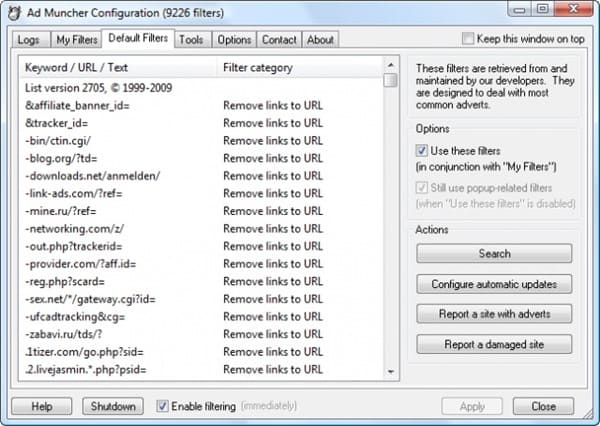Maximize the Ad Muncher Configuration window
This screenshot has width=600, height=426.
click(x=542, y=9)
